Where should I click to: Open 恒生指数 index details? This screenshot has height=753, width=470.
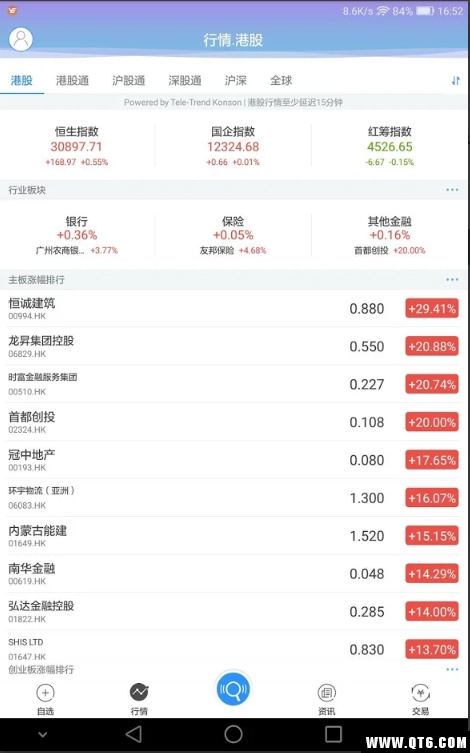(x=77, y=146)
